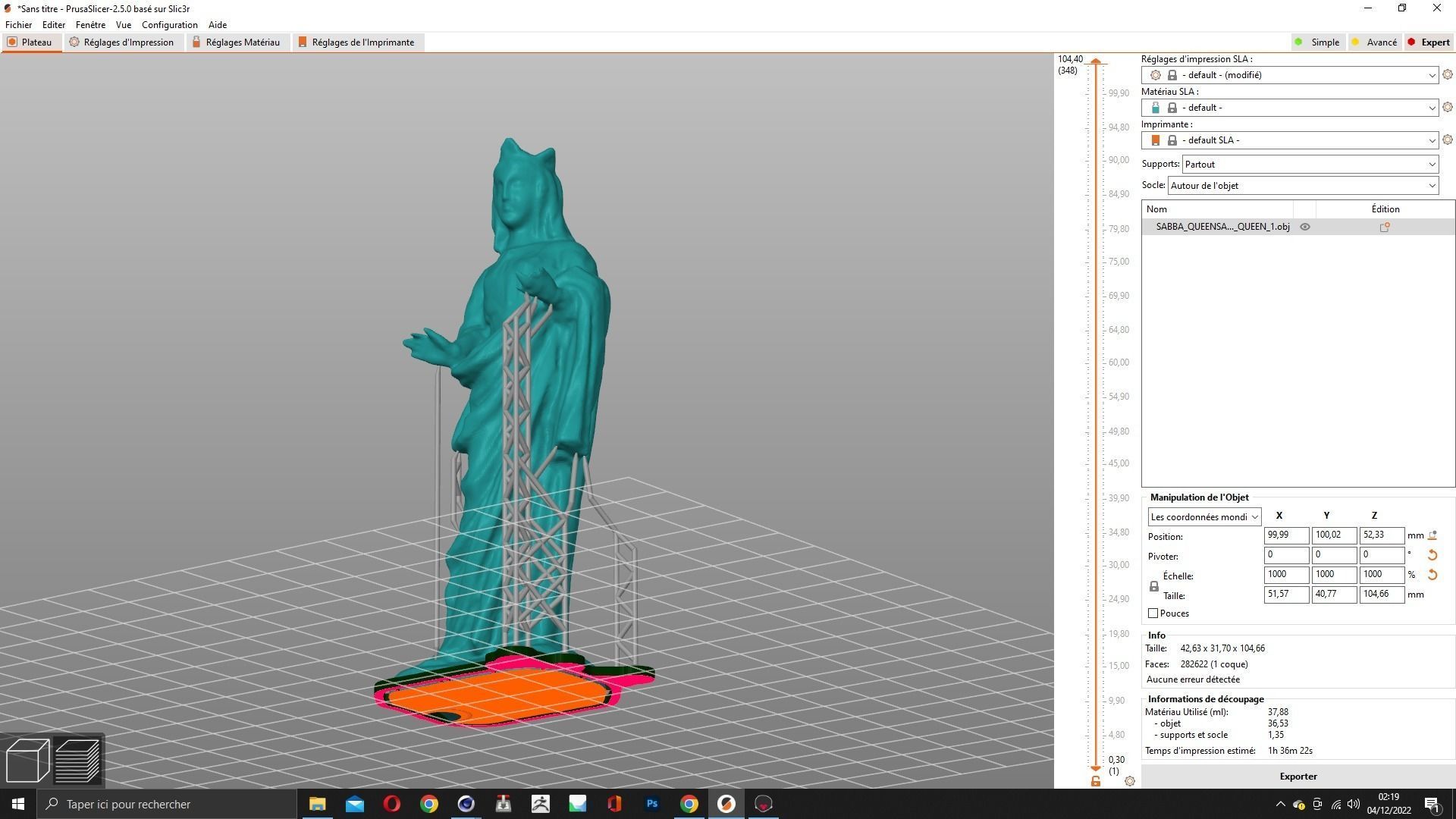The height and width of the screenshot is (819, 1456).
Task: Open the Configuration menu
Action: coord(170,25)
